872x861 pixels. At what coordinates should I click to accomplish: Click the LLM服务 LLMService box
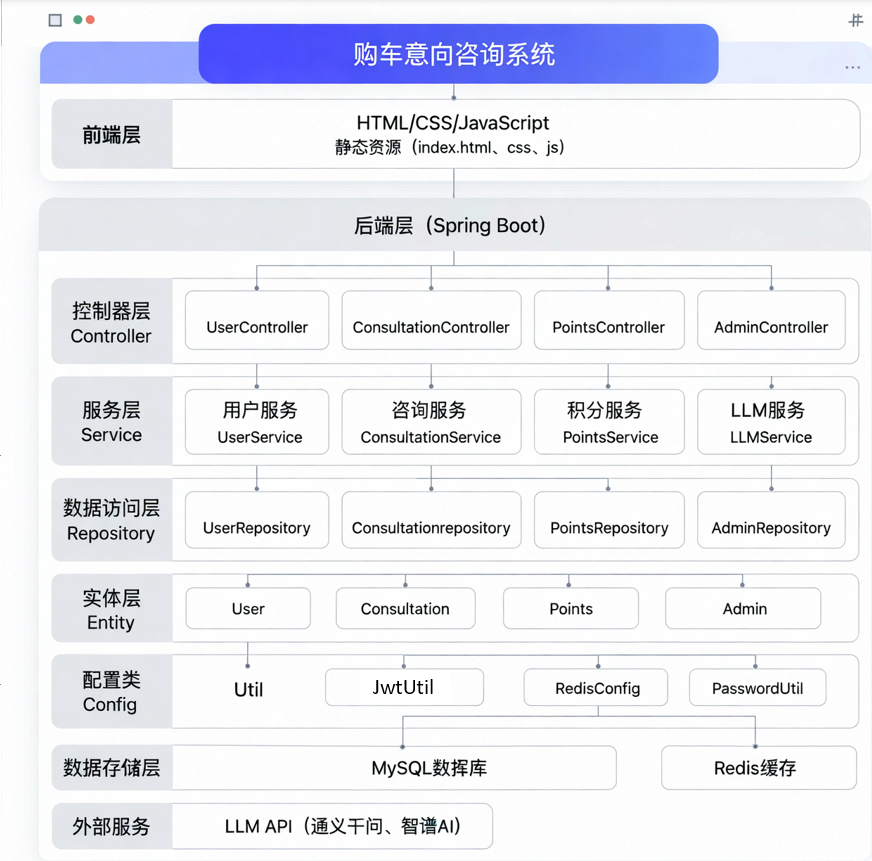771,422
